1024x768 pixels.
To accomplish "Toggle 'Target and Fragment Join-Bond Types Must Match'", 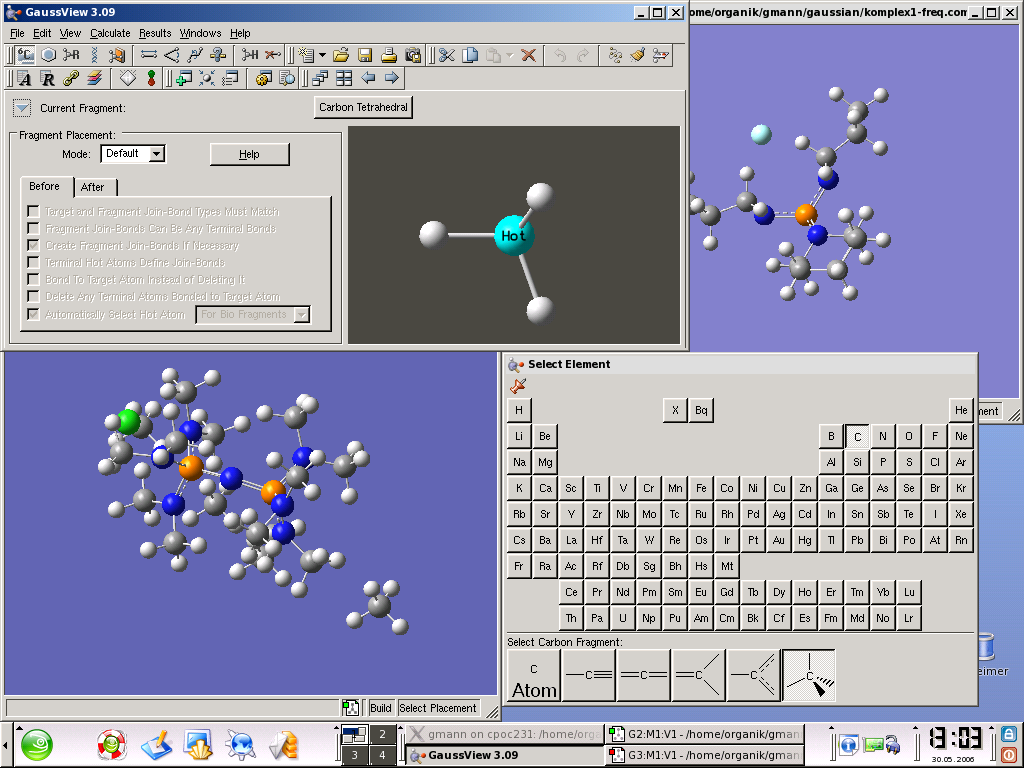I will (33, 212).
